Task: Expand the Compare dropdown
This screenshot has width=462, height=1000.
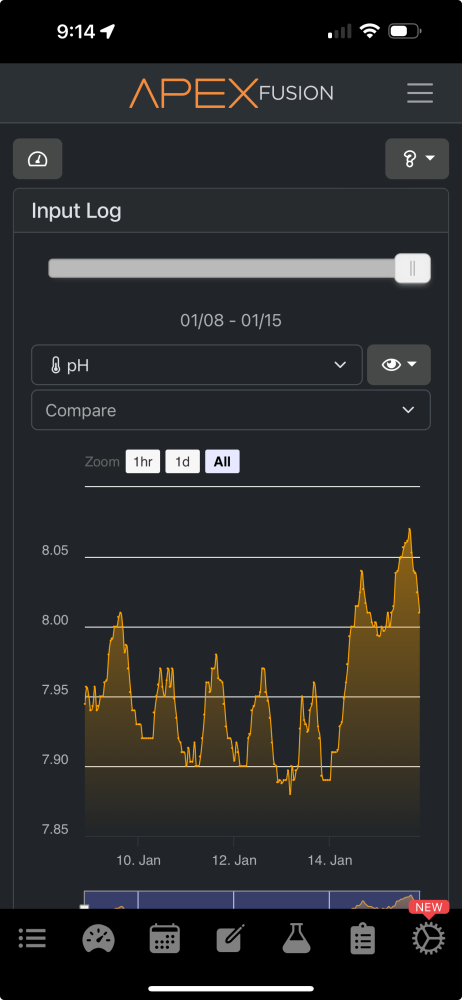Action: [231, 410]
